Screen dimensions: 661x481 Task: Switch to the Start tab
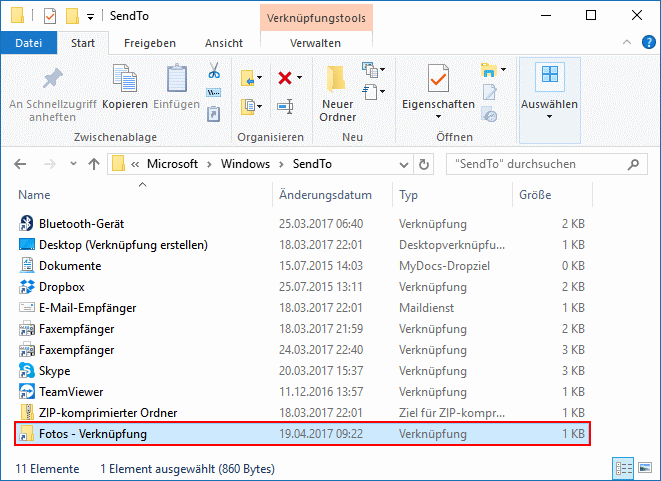tap(83, 43)
